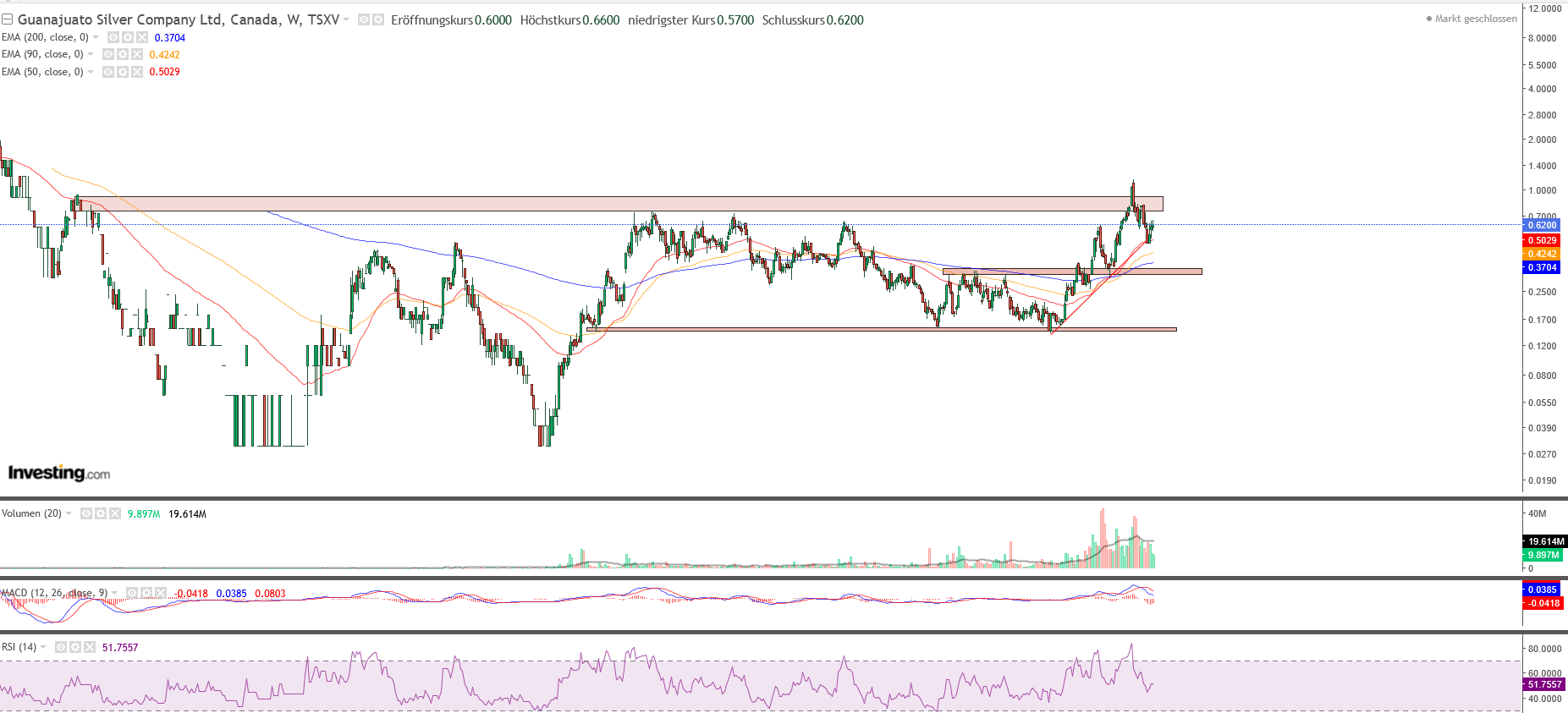Open RSI (14) settings gear
The width and height of the screenshot is (1568, 713).
(75, 647)
